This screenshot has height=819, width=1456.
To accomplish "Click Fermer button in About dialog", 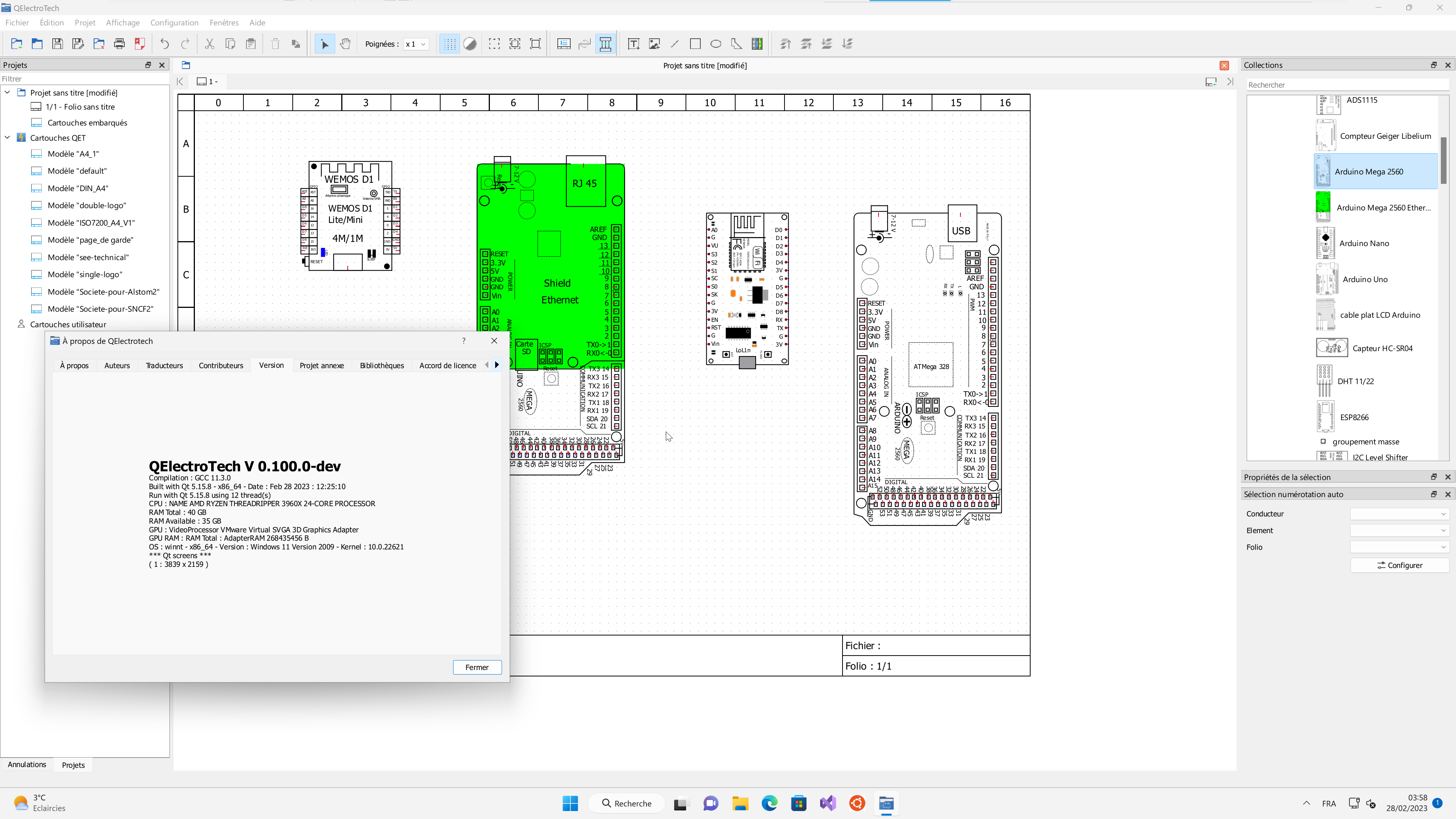I will (477, 667).
